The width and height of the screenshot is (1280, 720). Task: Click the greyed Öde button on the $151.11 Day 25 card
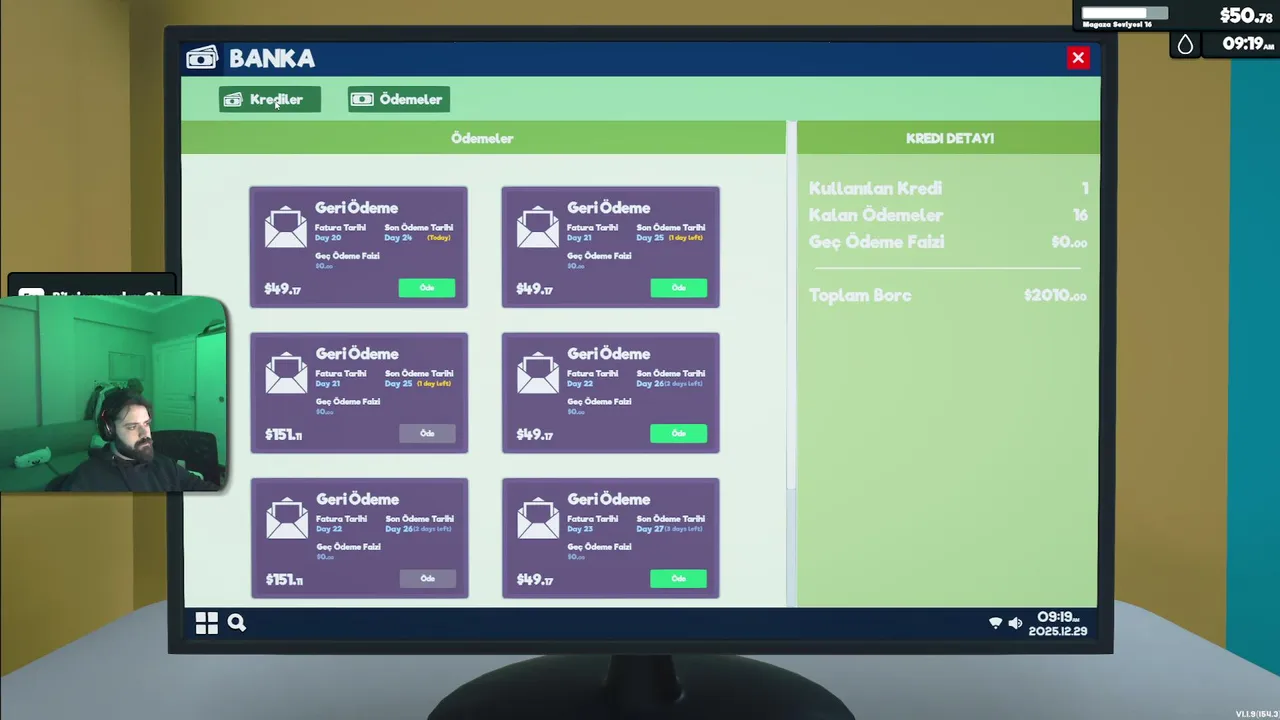click(x=427, y=433)
